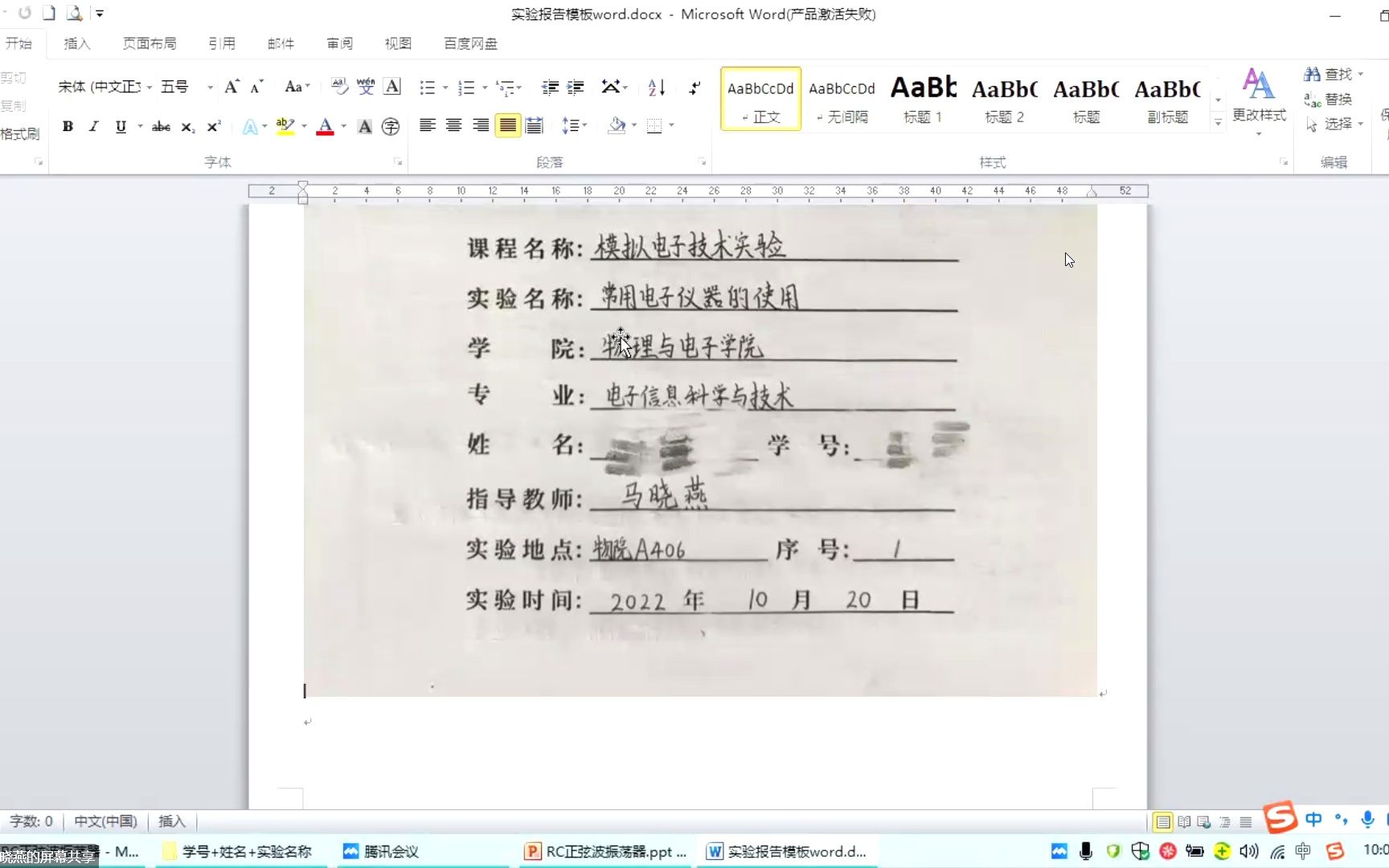Viewport: 1389px width, 868px height.
Task: Switch to the 插入 ribbon tab
Action: 76,43
